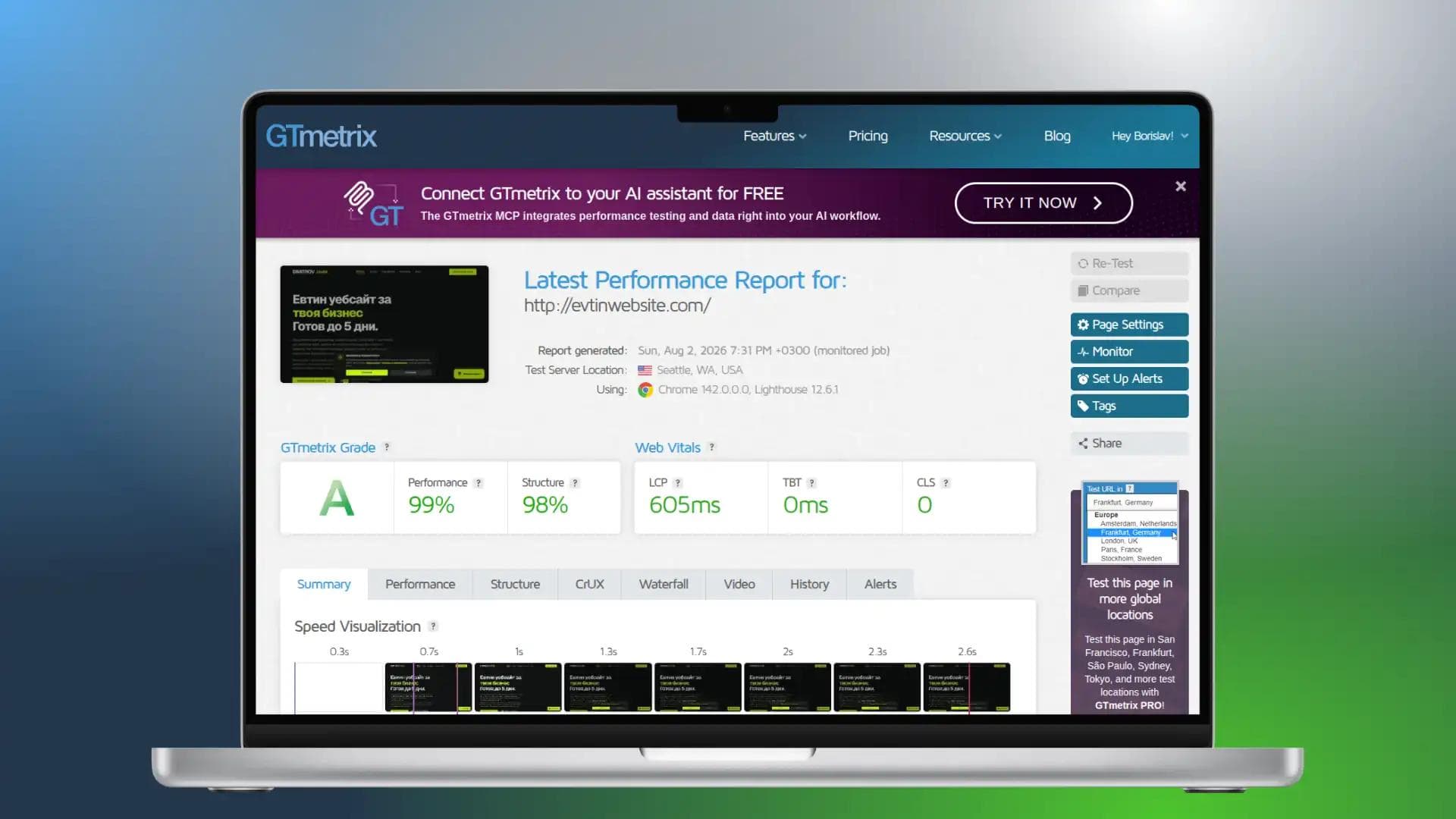
Task: Click the GTmetrix MCP banner icon
Action: click(373, 203)
